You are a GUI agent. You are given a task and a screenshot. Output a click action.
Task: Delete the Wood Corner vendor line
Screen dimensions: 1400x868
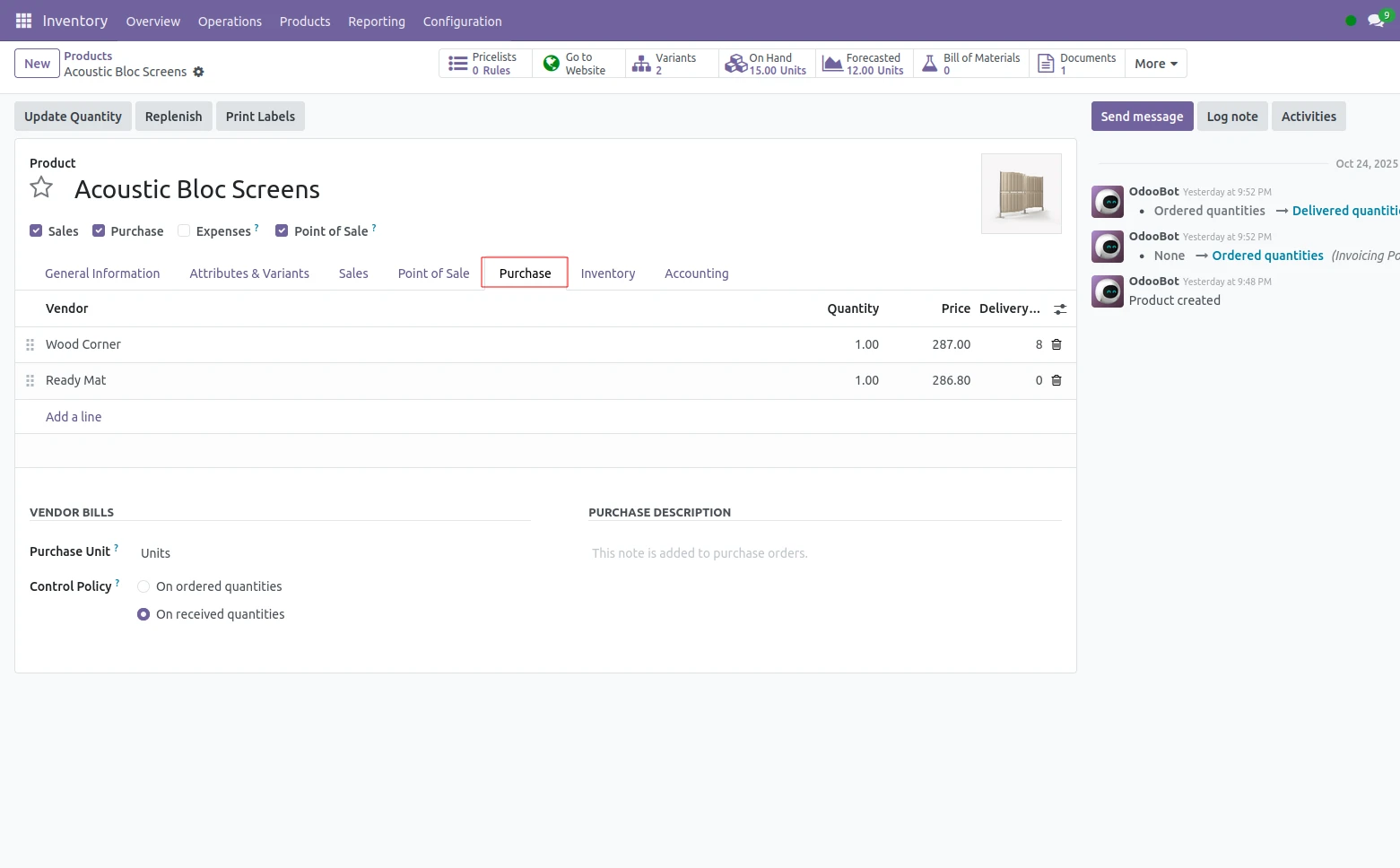[x=1057, y=344]
